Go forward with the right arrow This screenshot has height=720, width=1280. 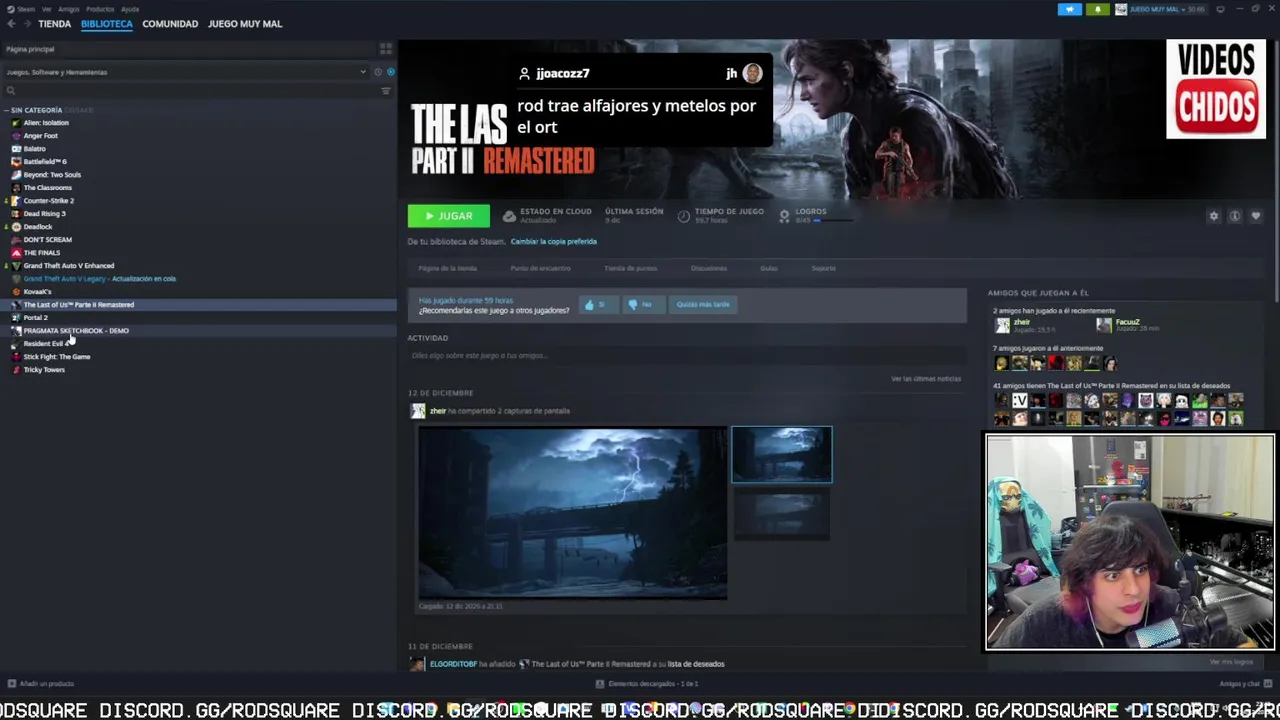[26, 24]
